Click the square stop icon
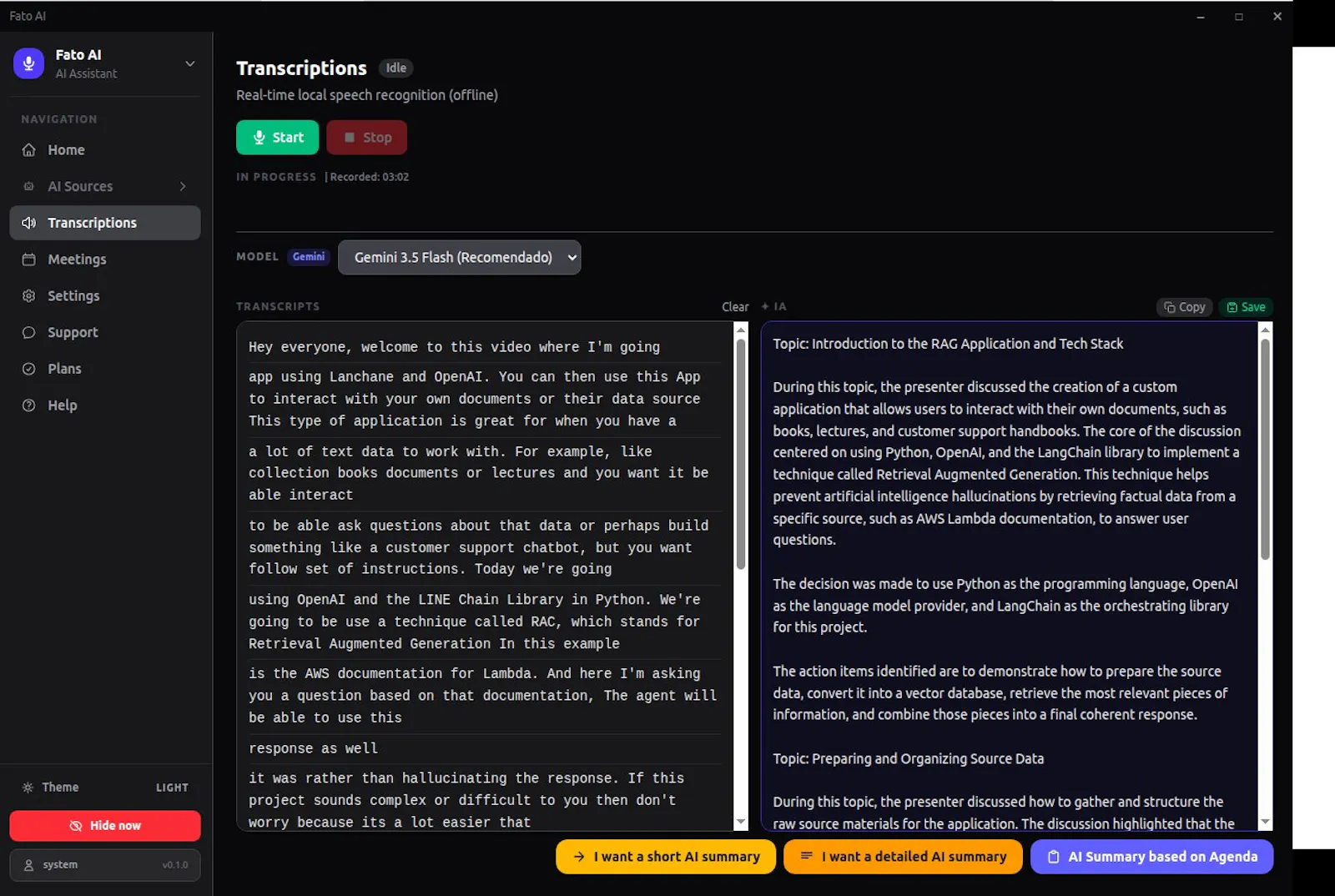1335x896 pixels. tap(350, 138)
